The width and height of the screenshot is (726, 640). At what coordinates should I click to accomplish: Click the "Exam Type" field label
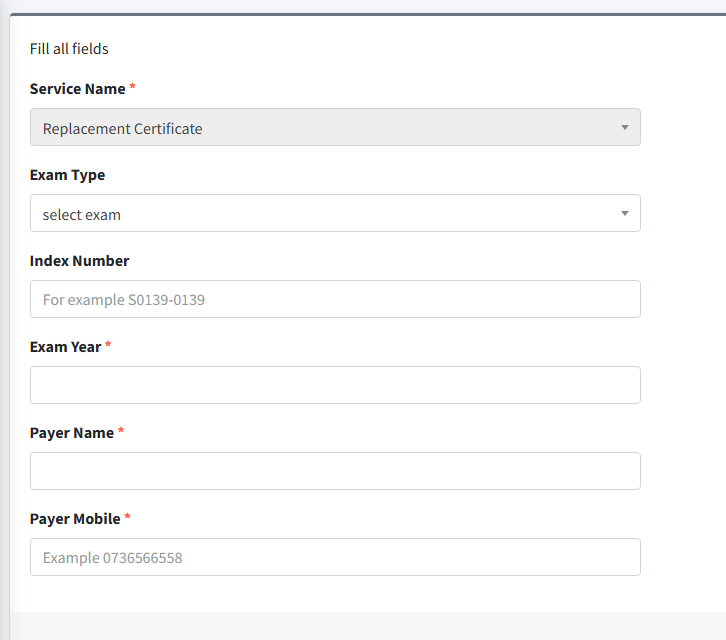[x=67, y=175]
